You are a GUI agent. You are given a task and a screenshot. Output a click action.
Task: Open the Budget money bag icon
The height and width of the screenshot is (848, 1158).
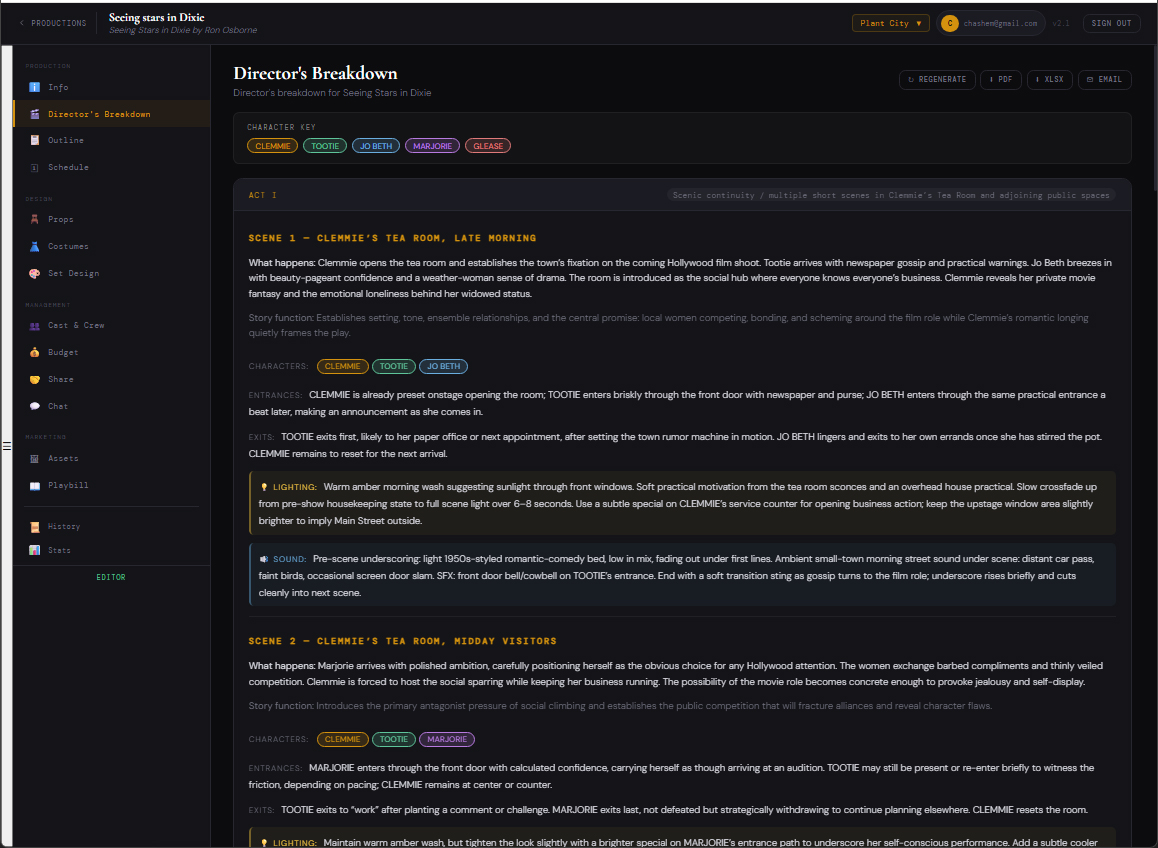pyautogui.click(x=35, y=352)
